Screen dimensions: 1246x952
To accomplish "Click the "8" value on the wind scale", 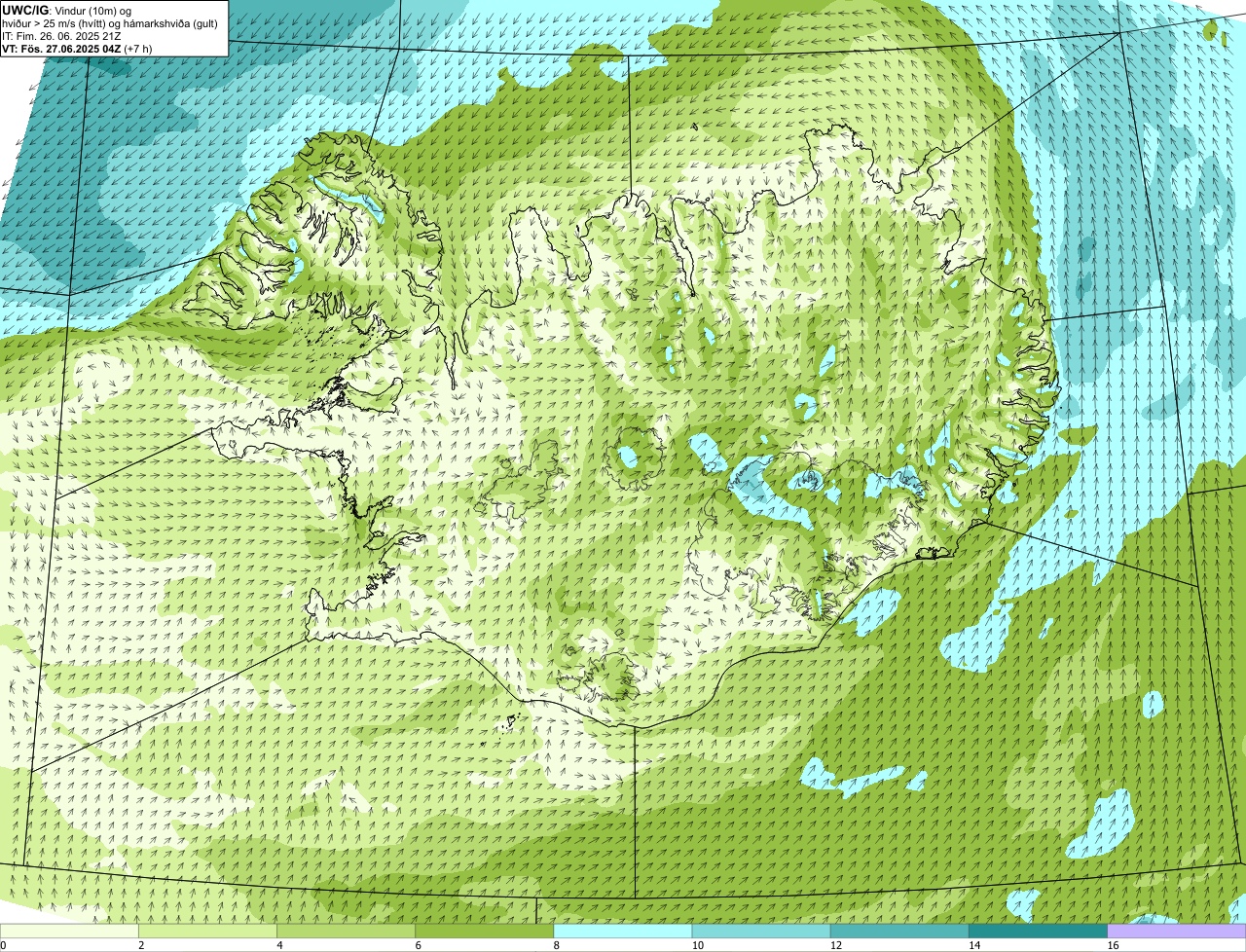I will (x=556, y=945).
